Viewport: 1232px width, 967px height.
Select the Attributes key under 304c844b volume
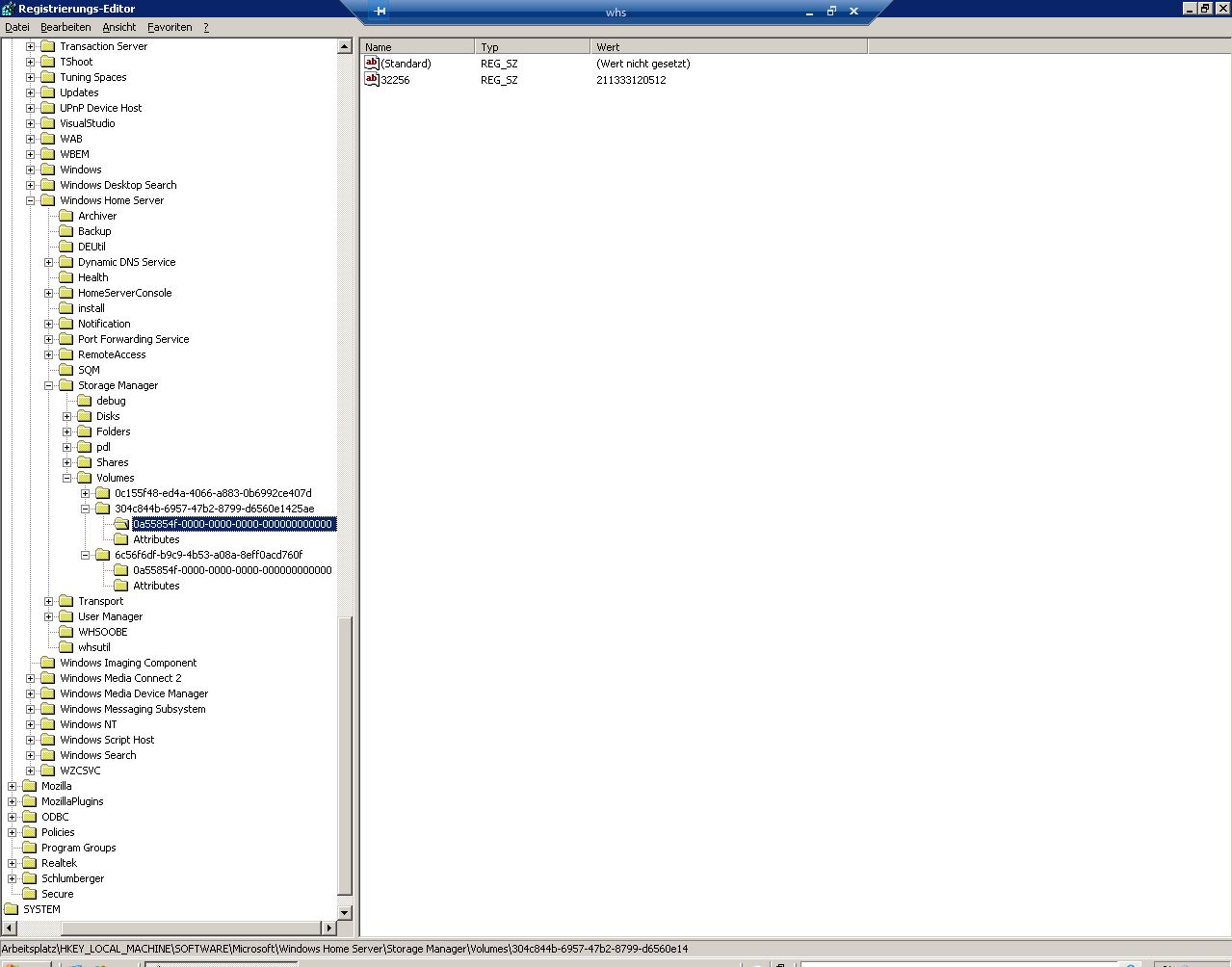click(156, 539)
